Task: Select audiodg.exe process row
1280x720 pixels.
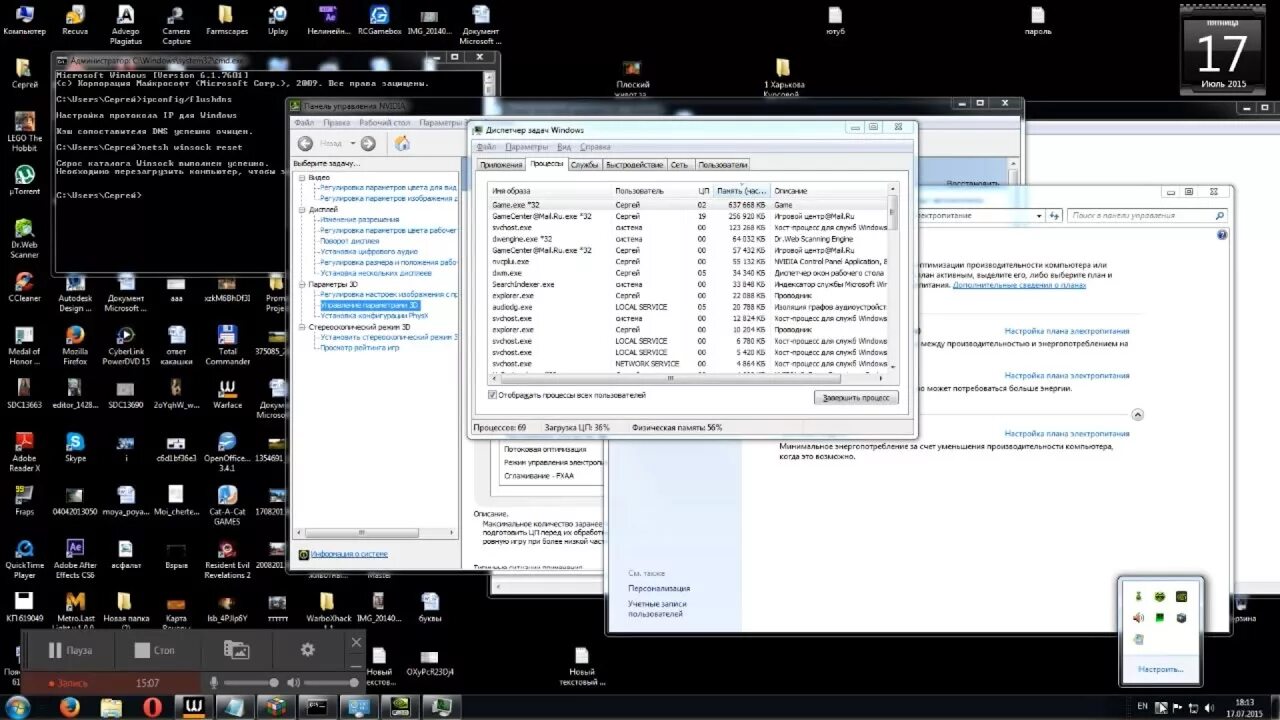Action: [x=688, y=307]
